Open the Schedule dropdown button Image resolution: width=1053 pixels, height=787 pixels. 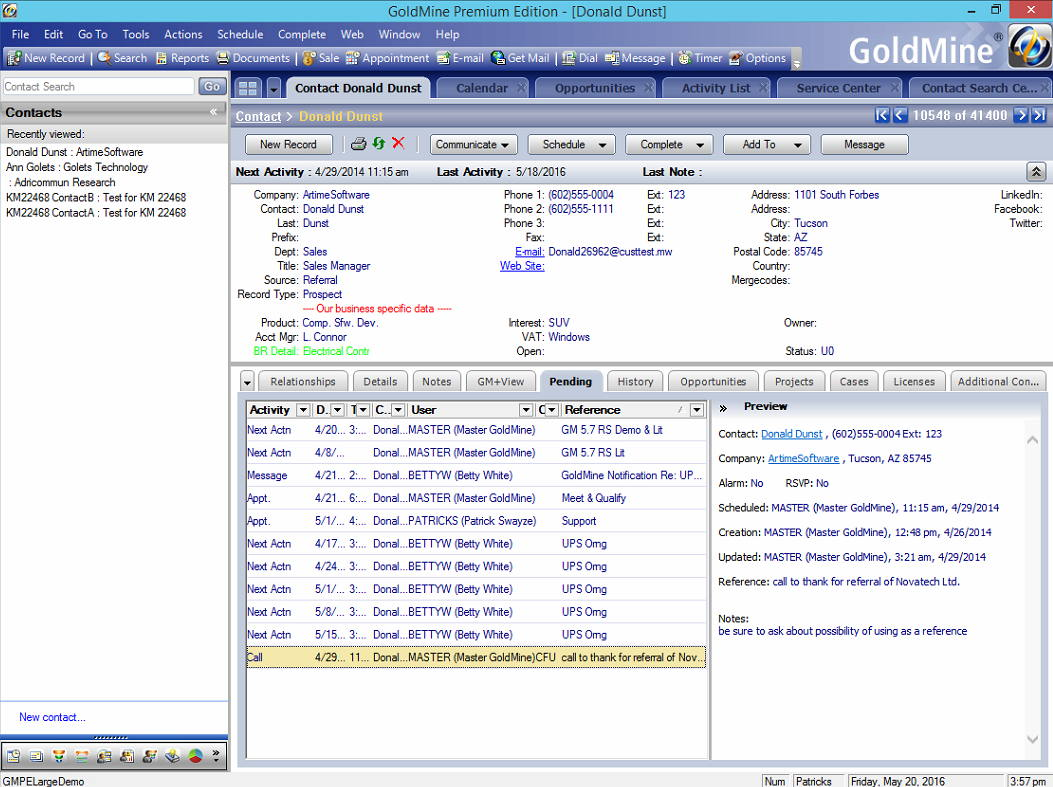tap(571, 144)
